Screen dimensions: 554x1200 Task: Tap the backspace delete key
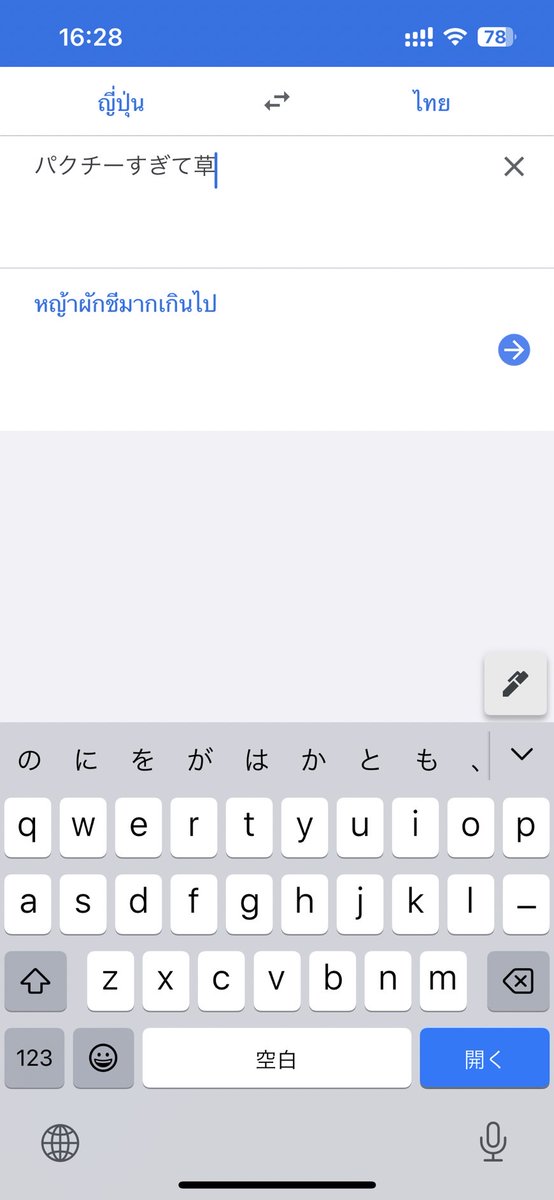(x=518, y=981)
